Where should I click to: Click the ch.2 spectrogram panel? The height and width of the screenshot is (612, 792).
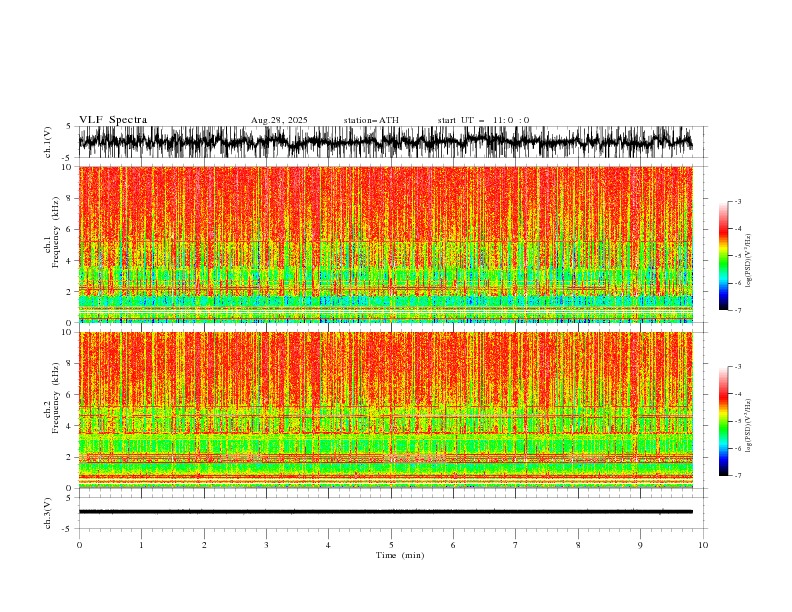tap(385, 410)
